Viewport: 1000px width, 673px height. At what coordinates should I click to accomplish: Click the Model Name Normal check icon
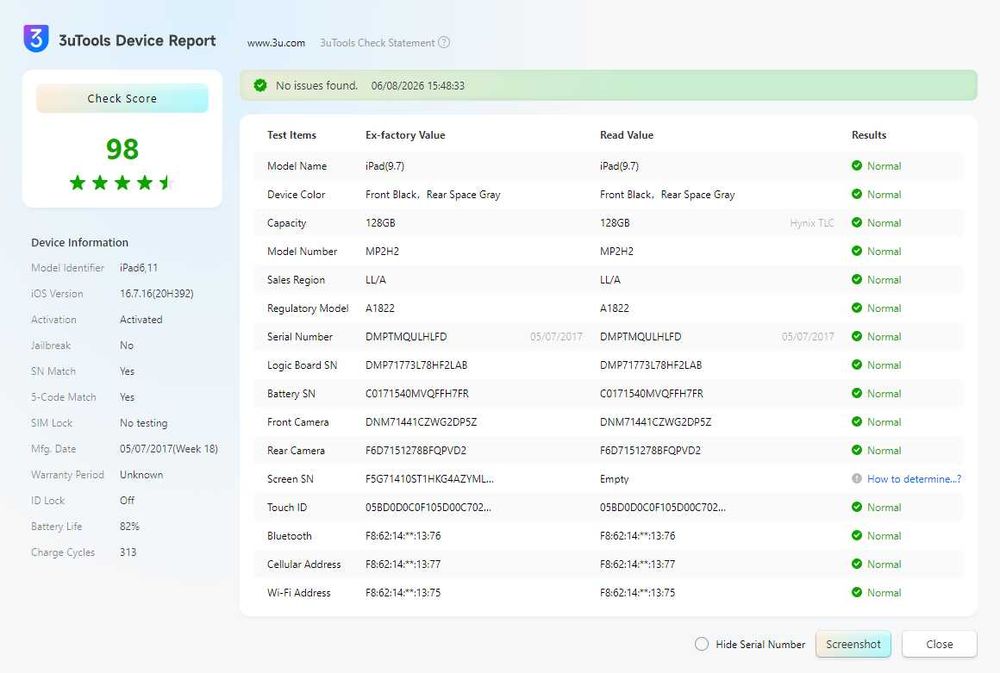[x=857, y=166]
